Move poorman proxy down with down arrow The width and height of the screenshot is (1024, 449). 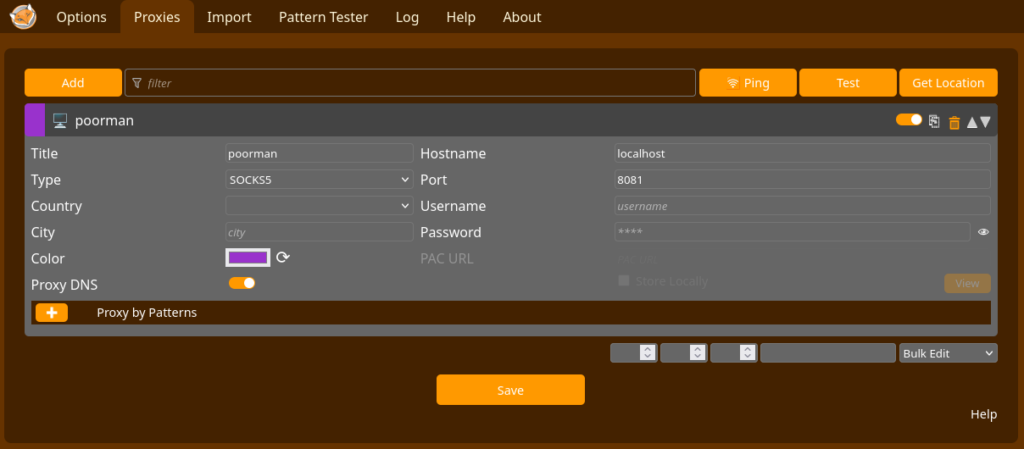pyautogui.click(x=986, y=122)
